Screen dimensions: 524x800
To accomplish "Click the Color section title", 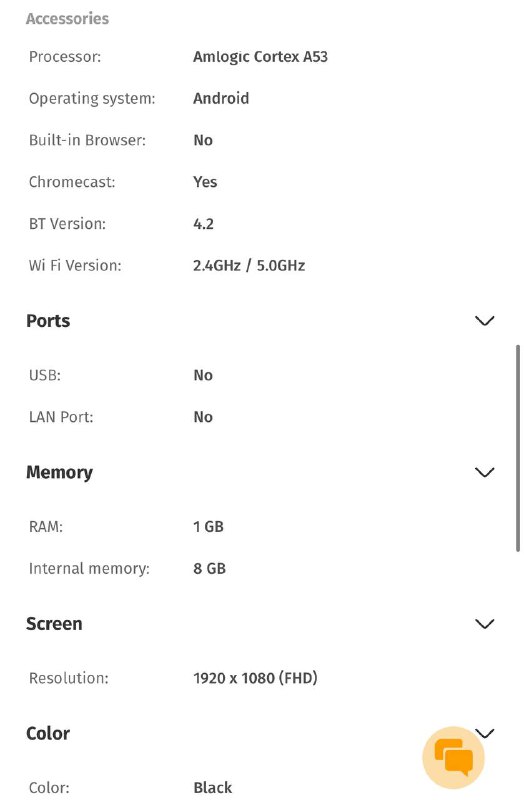I will point(48,733).
